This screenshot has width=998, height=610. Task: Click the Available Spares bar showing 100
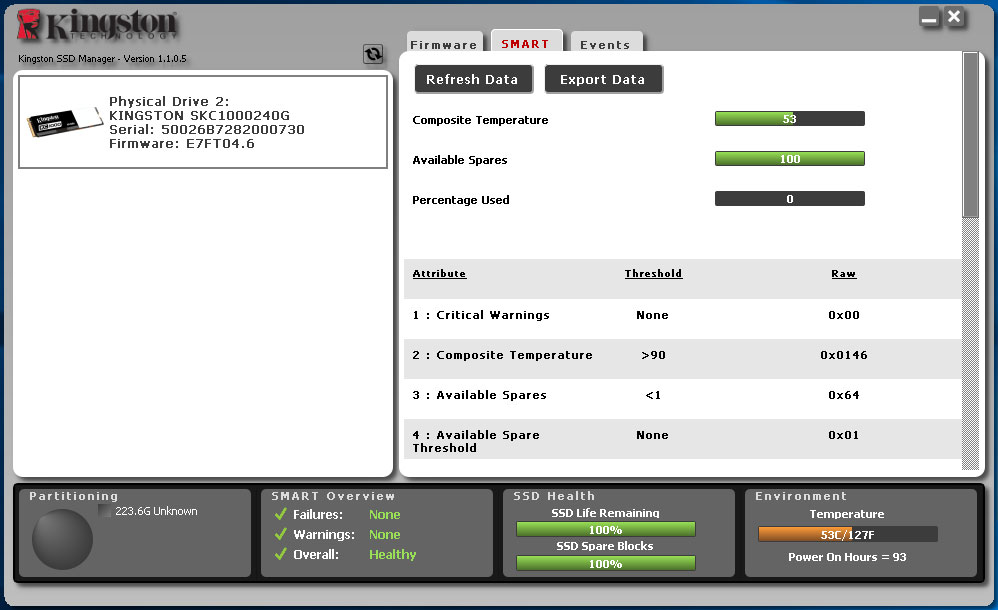(x=790, y=159)
